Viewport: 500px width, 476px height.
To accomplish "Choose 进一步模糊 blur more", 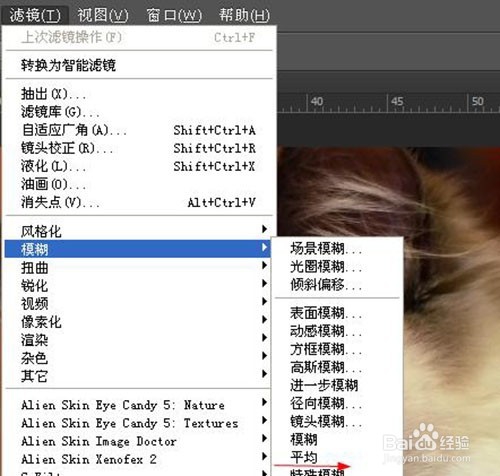I will [337, 385].
